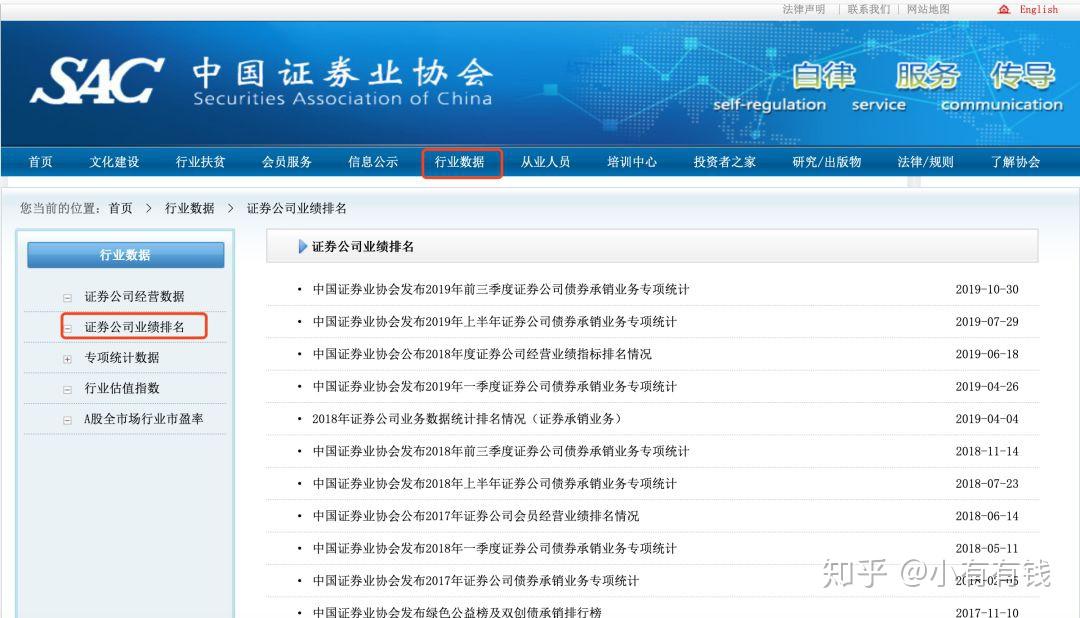Select 法律/规则 in the navigation bar
1080x618 pixels.
(926, 162)
